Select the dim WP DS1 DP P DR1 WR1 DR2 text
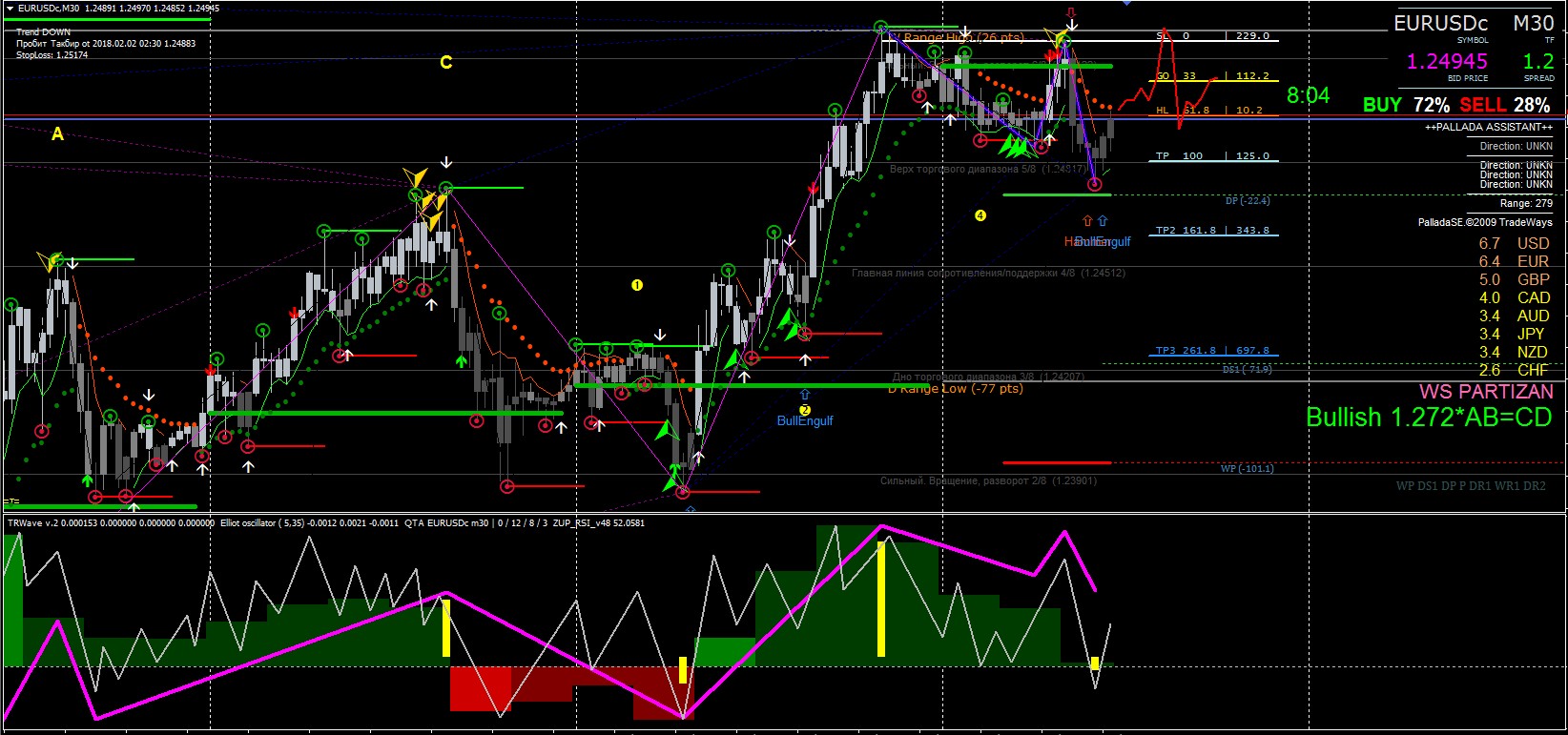Image resolution: width=1568 pixels, height=735 pixels. (1471, 486)
